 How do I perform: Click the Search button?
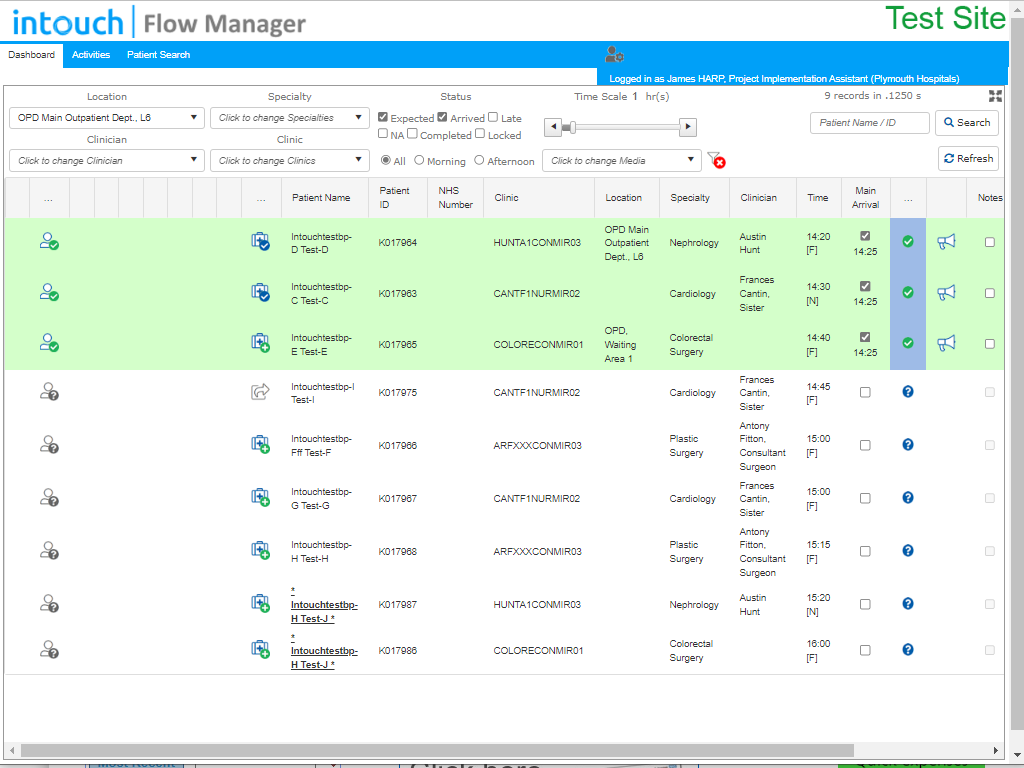coord(967,123)
